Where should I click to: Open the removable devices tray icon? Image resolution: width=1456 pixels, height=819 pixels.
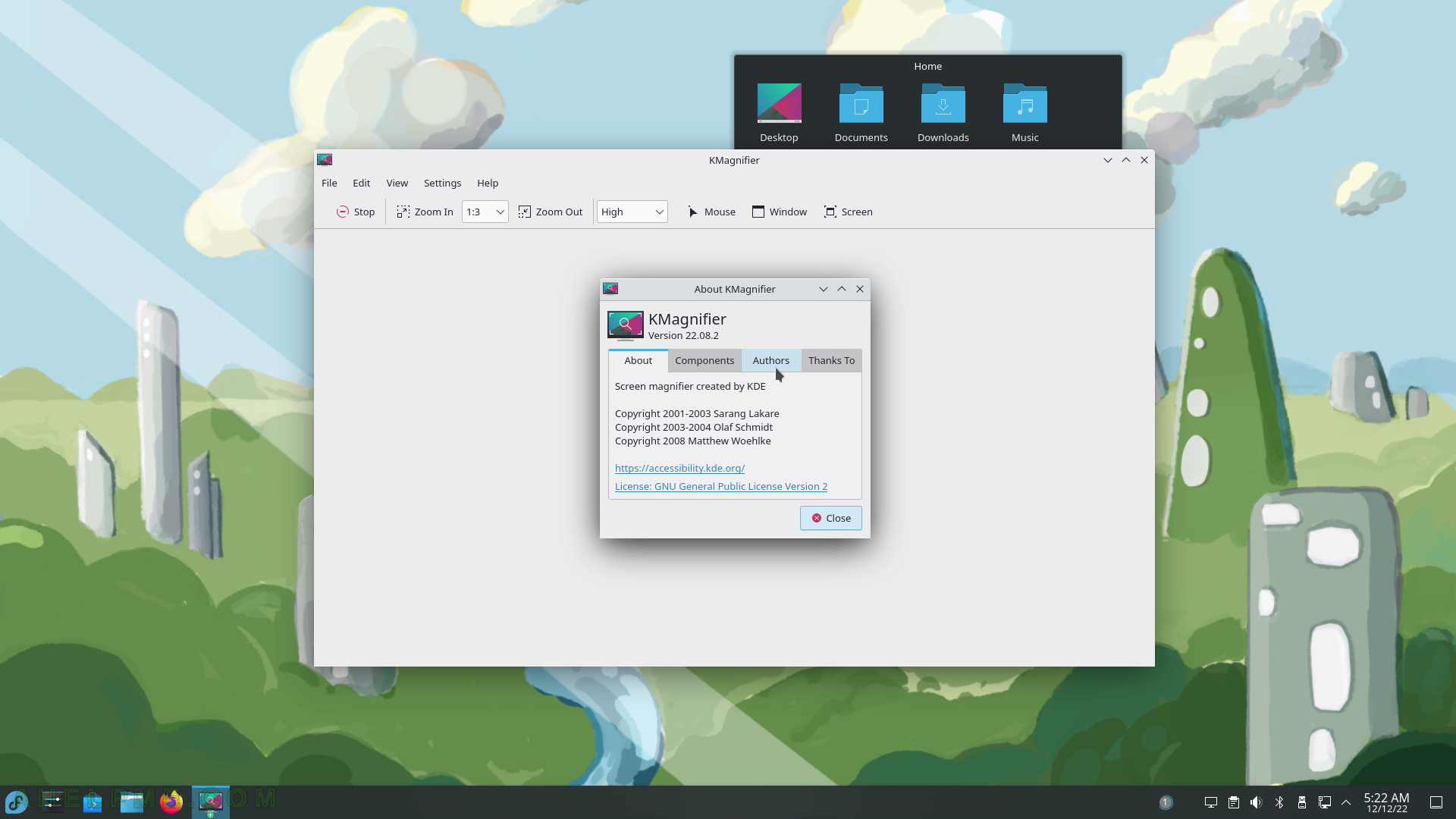(x=1302, y=802)
